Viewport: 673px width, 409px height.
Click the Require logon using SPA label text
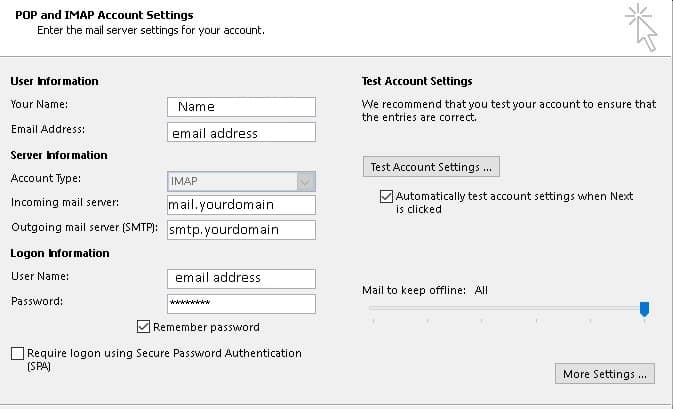[x=164, y=359]
